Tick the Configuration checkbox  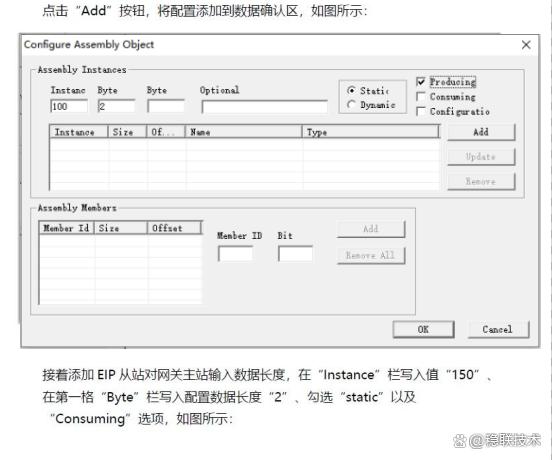[x=421, y=112]
